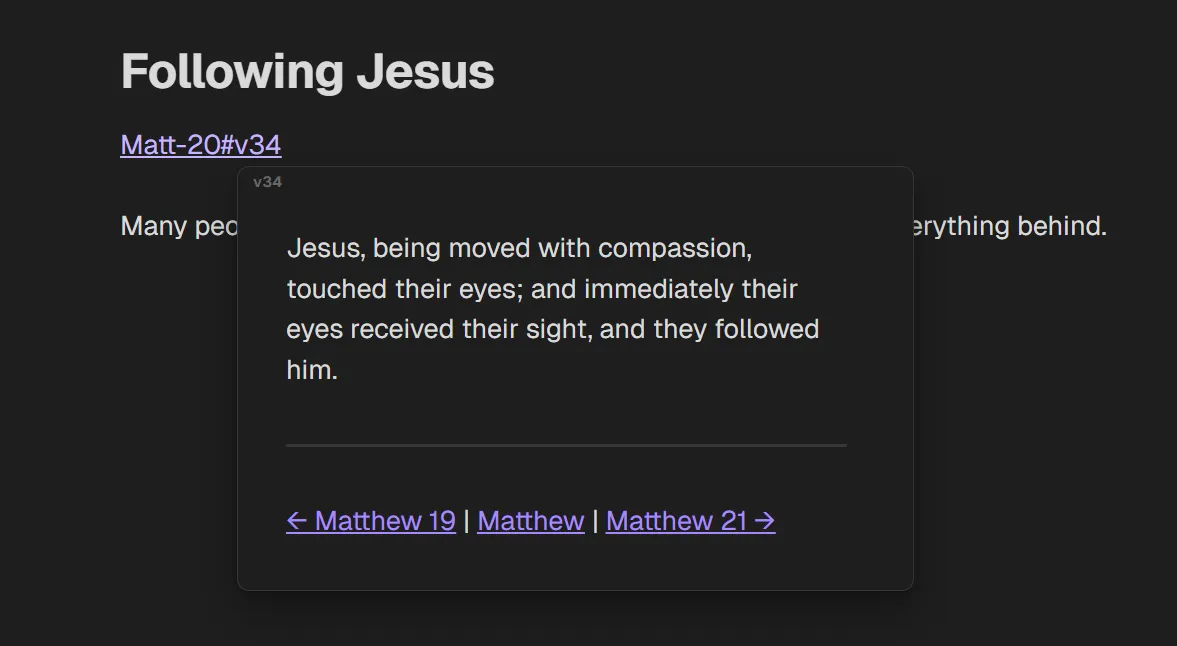Navigate to Matthew 19 via its link
This screenshot has height=646, width=1177.
(x=385, y=520)
